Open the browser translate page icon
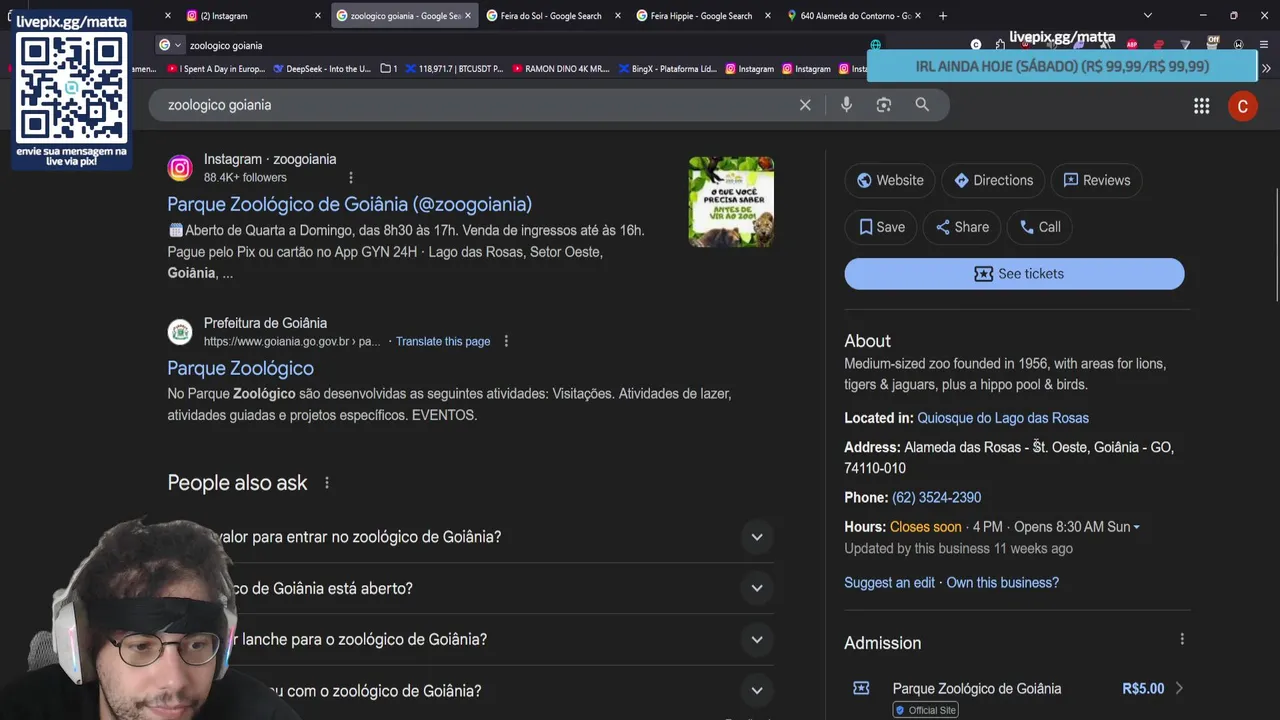1280x720 pixels. 876,45
